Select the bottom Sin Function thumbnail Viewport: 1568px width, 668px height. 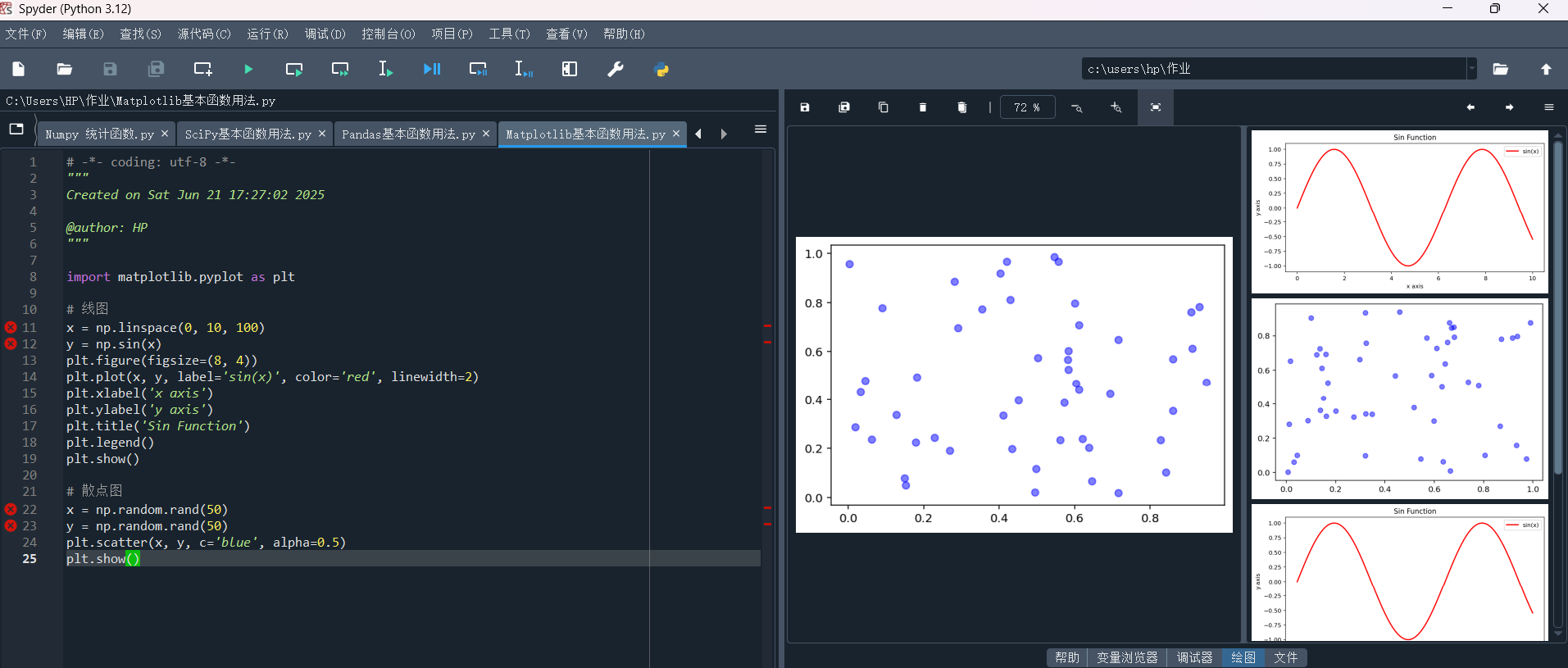tap(1399, 572)
